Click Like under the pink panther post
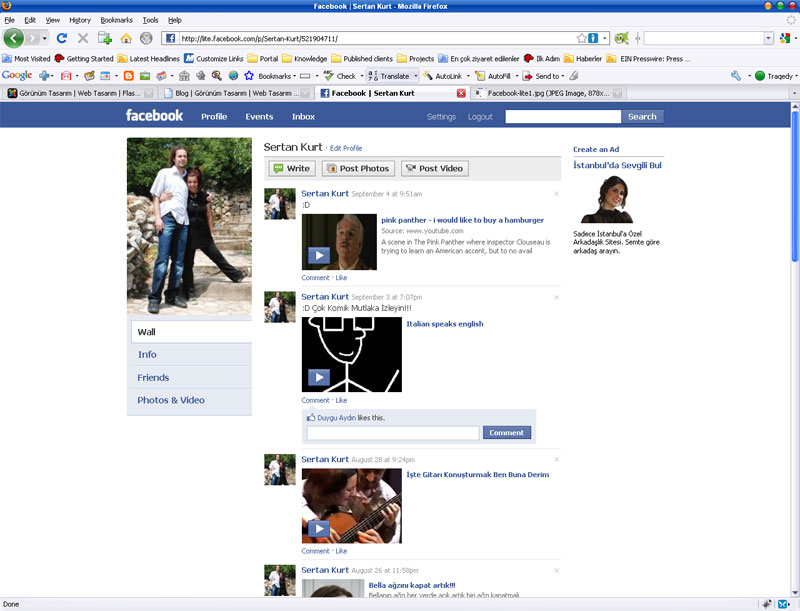 point(341,278)
